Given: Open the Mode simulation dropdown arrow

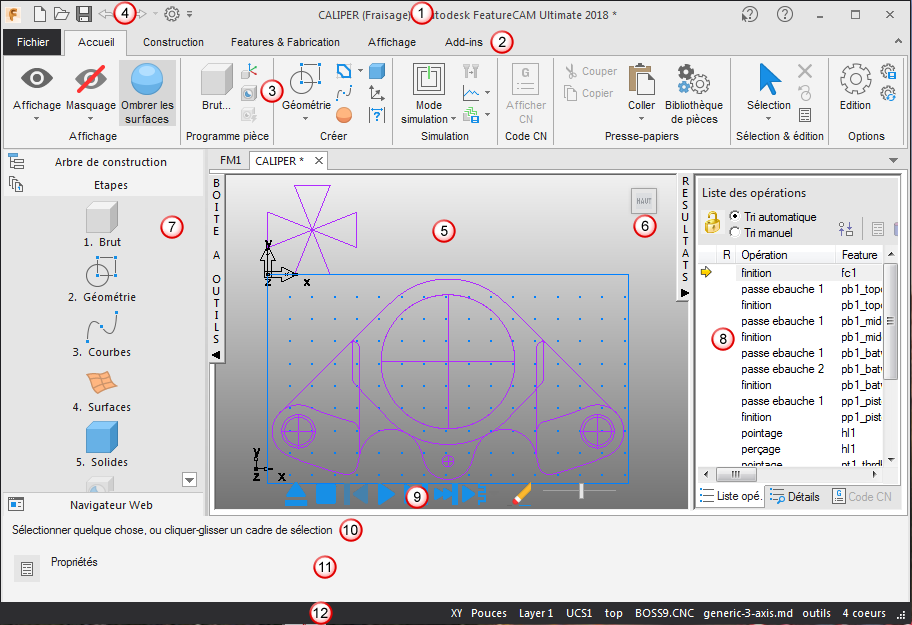Looking at the screenshot, I should coord(453,119).
